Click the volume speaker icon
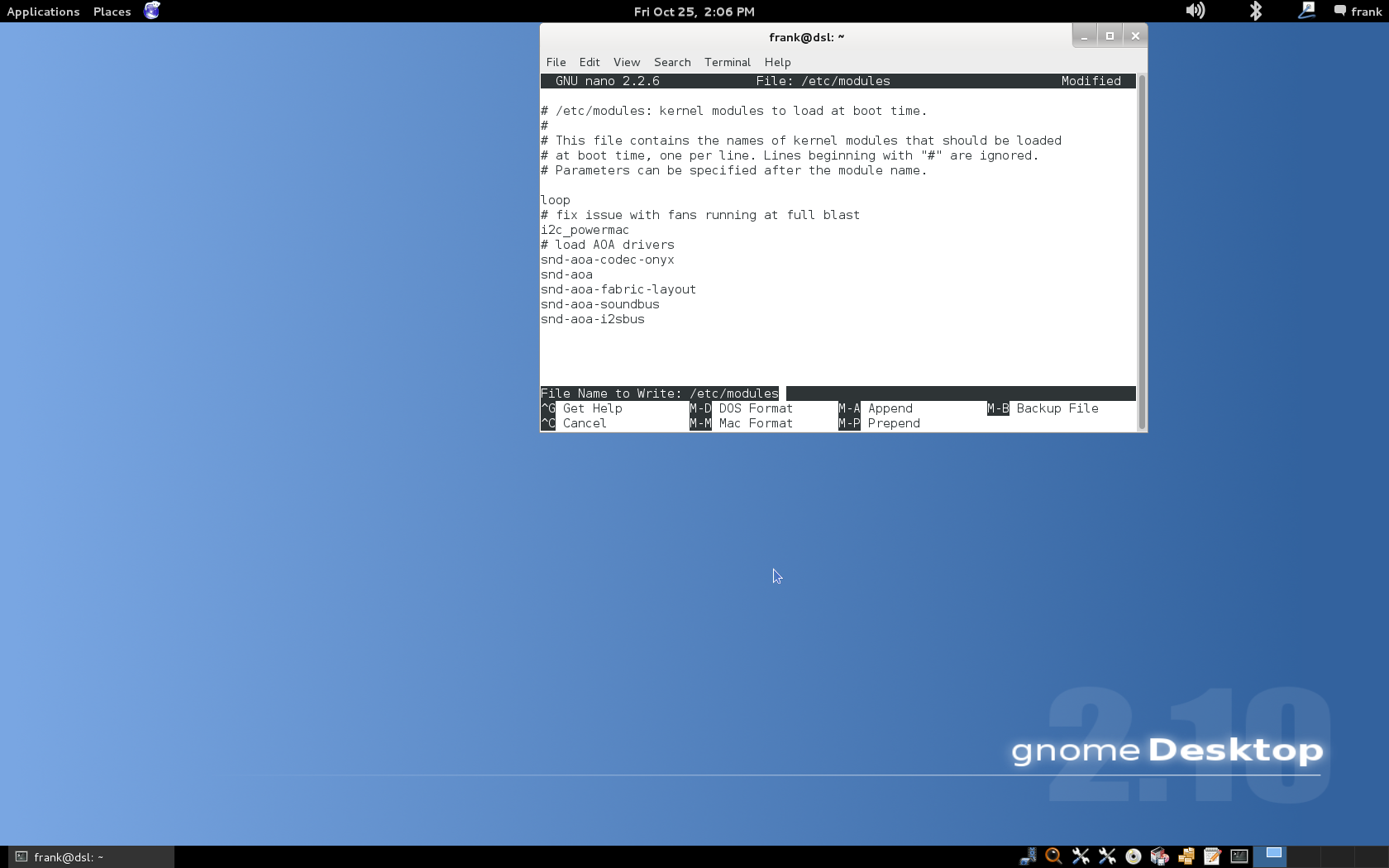The image size is (1389, 868). click(x=1195, y=11)
